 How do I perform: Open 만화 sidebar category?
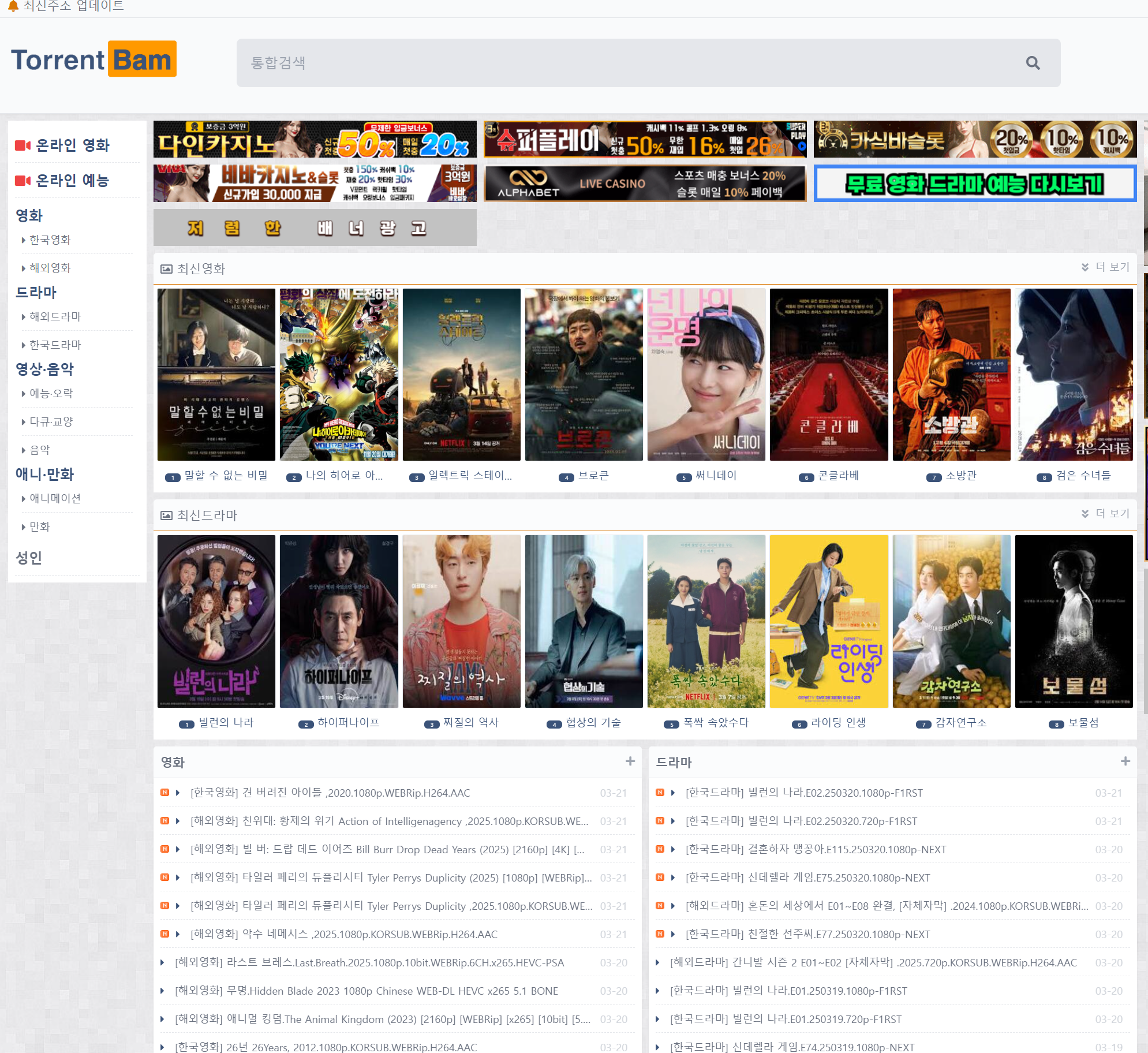39,526
